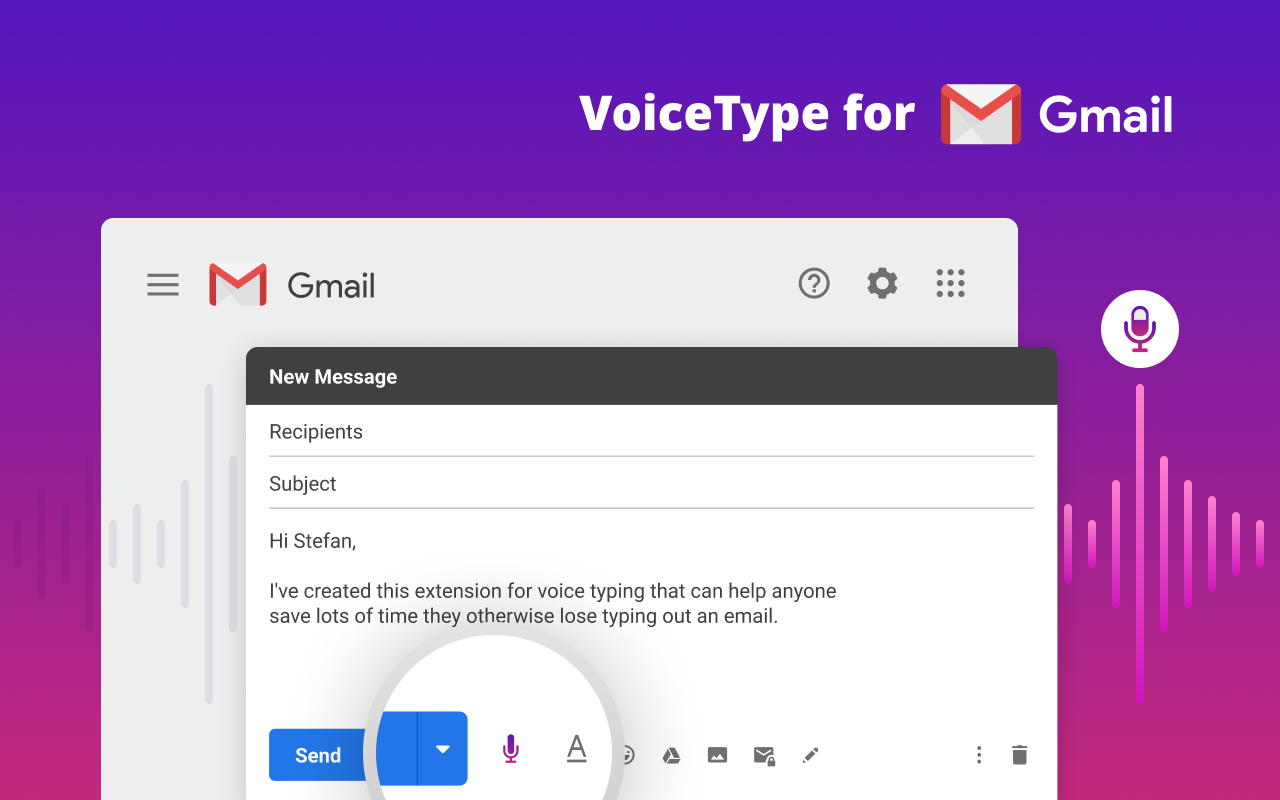Discard draft with the trash icon
Image resolution: width=1280 pixels, height=800 pixels.
click(x=1019, y=755)
